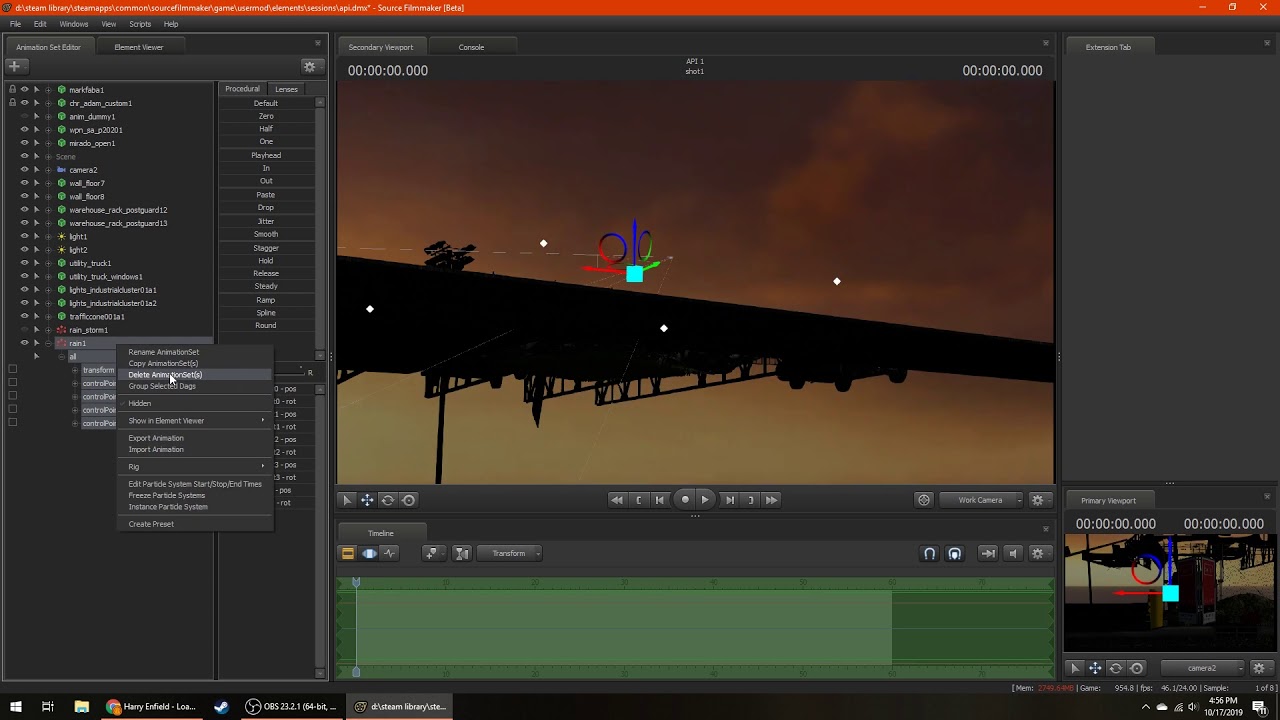Step forward one frame
This screenshot has width=1280, height=720.
pyautogui.click(x=729, y=500)
